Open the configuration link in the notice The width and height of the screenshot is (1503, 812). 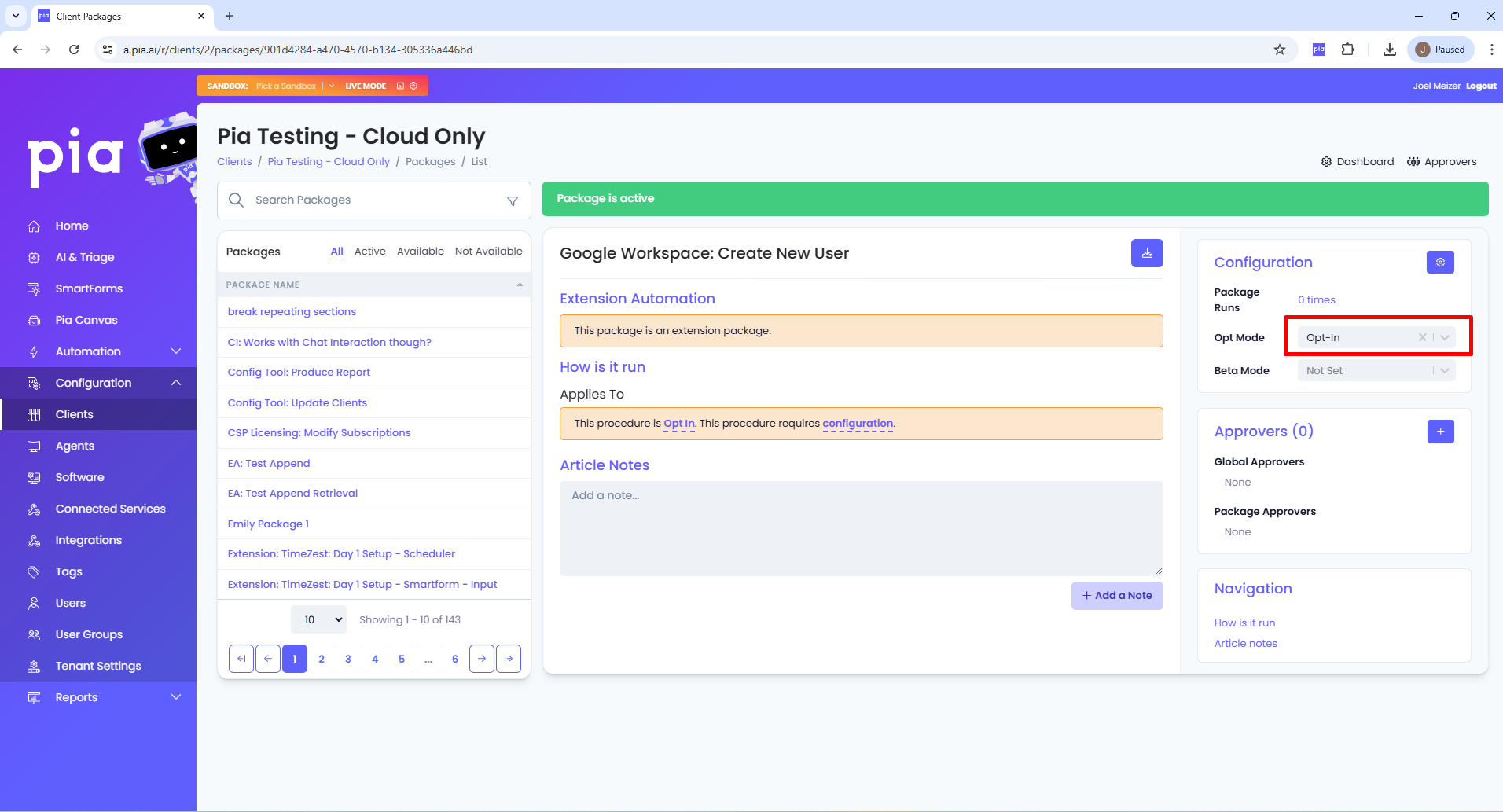click(858, 424)
